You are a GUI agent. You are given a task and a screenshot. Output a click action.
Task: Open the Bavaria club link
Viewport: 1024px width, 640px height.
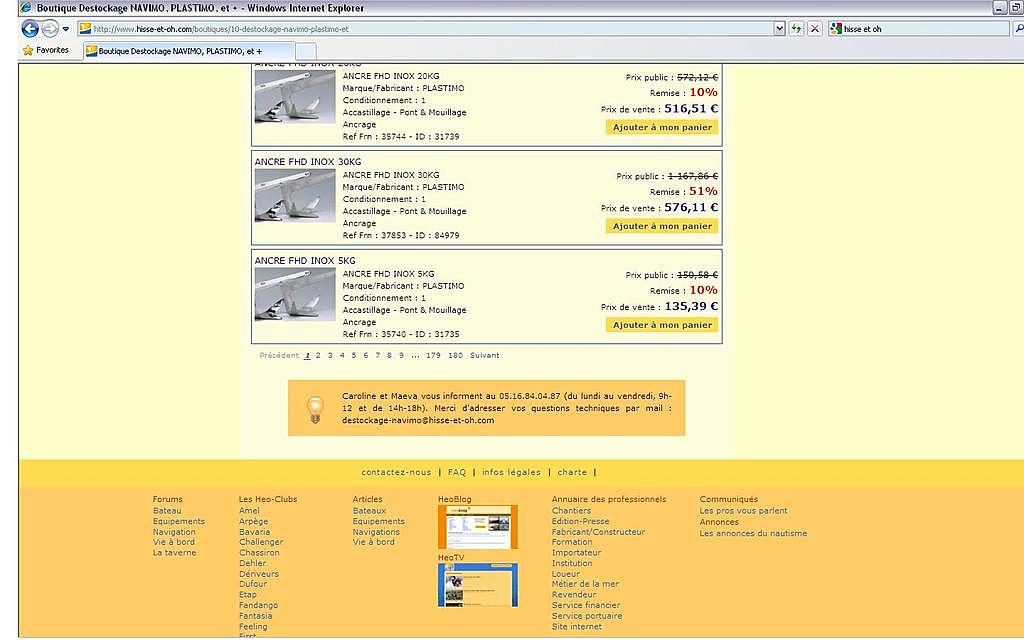255,532
